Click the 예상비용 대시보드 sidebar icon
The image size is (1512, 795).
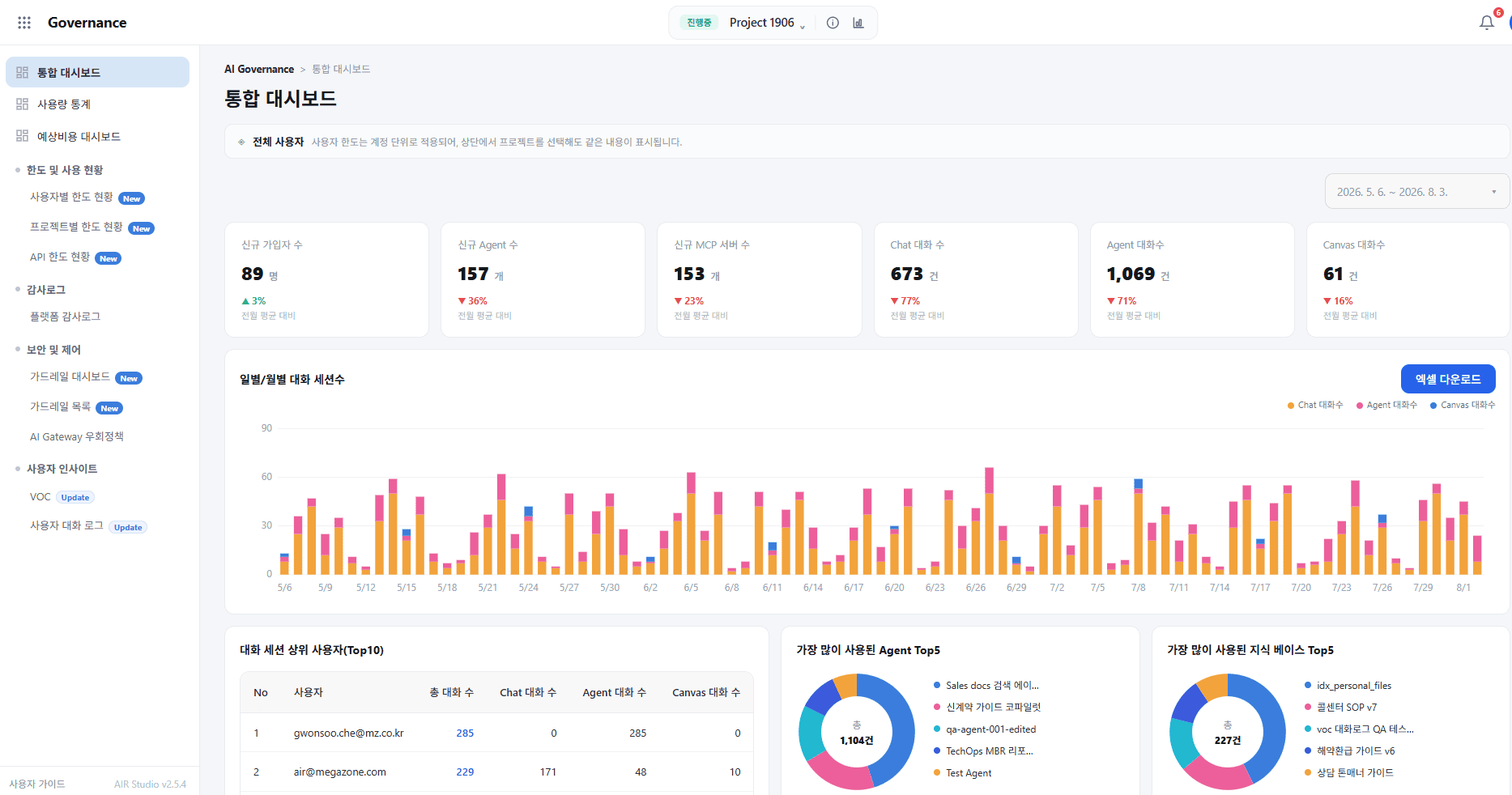[x=23, y=136]
